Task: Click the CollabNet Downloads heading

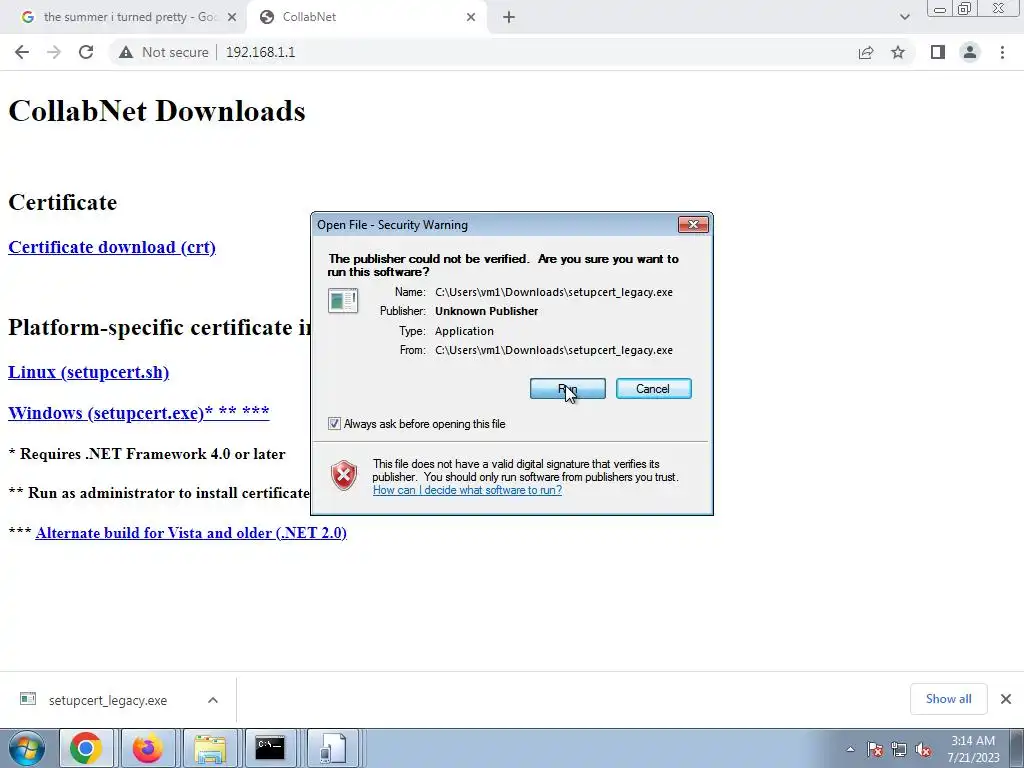Action: pos(157,111)
